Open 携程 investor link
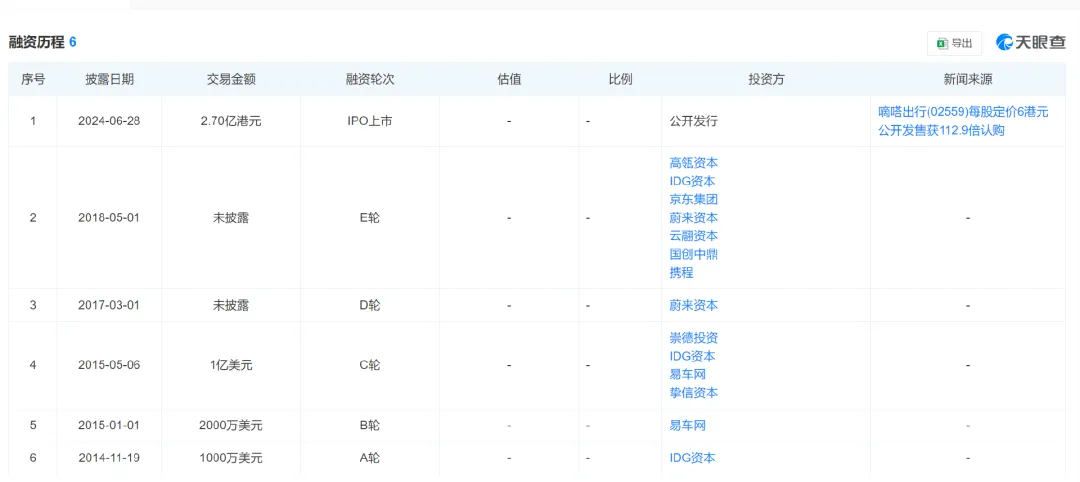This screenshot has height=482, width=1080. pyautogui.click(x=682, y=272)
